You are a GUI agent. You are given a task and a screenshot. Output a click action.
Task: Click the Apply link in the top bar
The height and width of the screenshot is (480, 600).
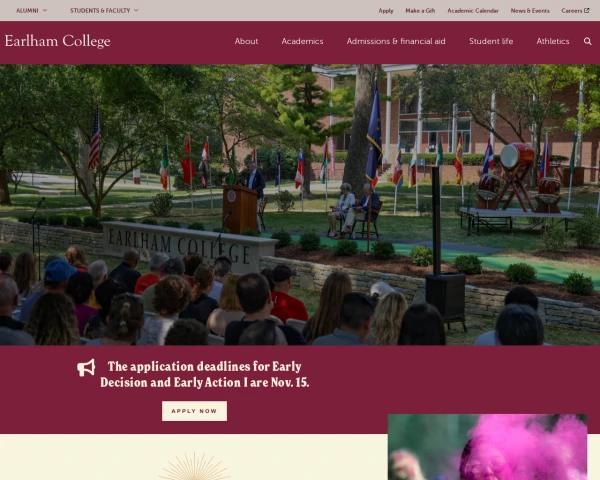(386, 11)
